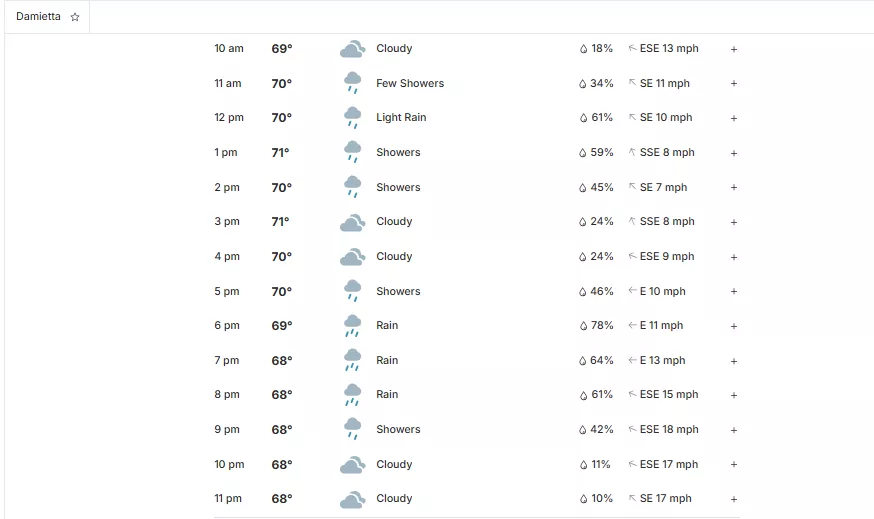The image size is (874, 519).
Task: Click the wind arrow for SSE 8 mph at 1 pm
Action: tap(632, 153)
